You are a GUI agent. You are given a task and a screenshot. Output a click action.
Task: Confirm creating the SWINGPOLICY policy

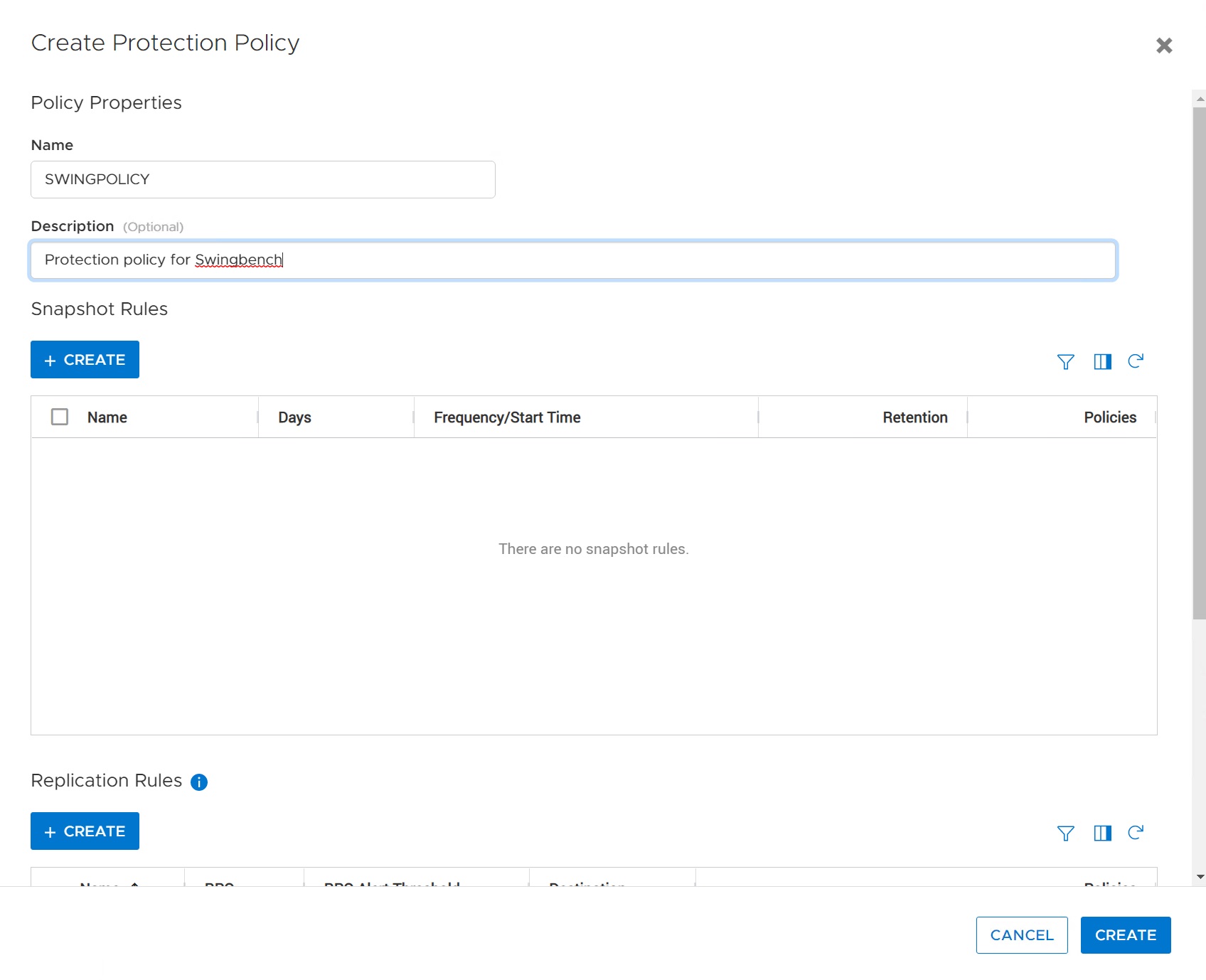pos(1125,935)
